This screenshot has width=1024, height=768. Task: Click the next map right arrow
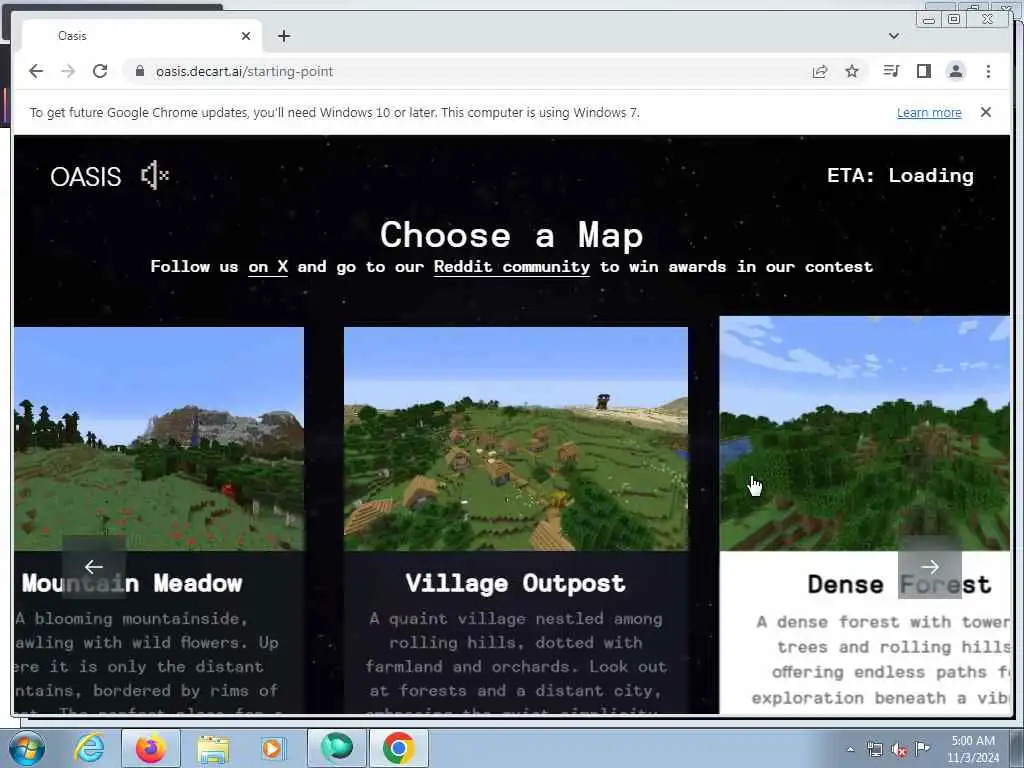929,567
